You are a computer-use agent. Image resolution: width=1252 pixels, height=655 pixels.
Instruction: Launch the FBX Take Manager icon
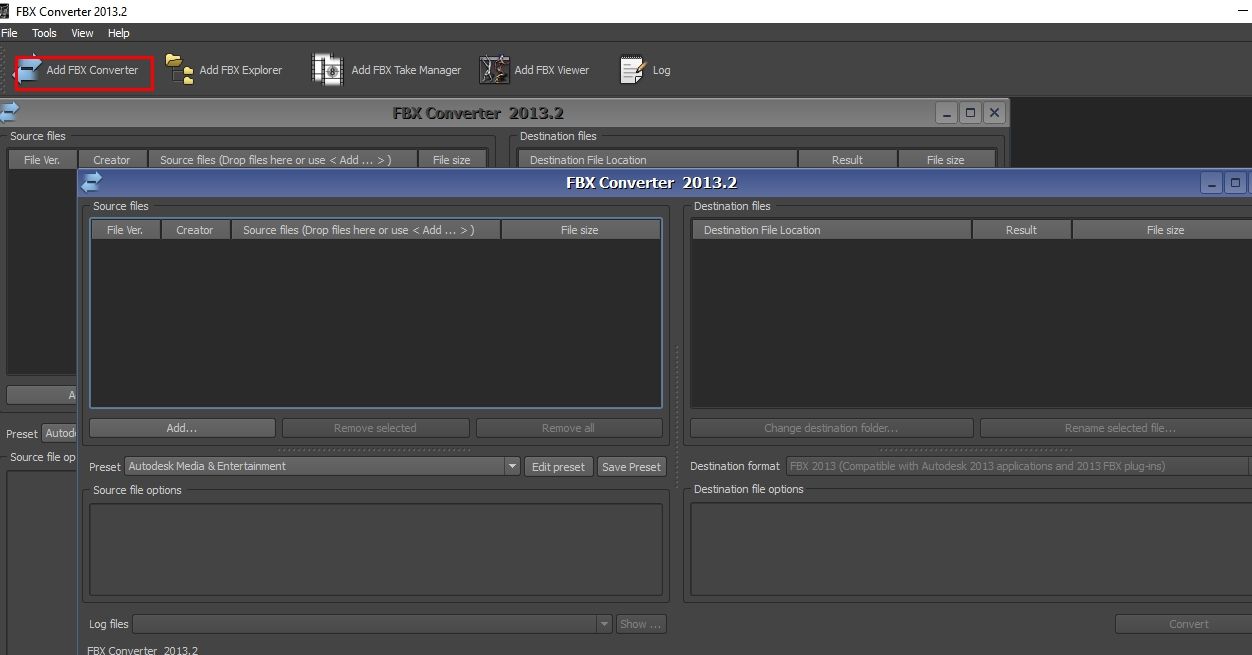click(x=326, y=69)
